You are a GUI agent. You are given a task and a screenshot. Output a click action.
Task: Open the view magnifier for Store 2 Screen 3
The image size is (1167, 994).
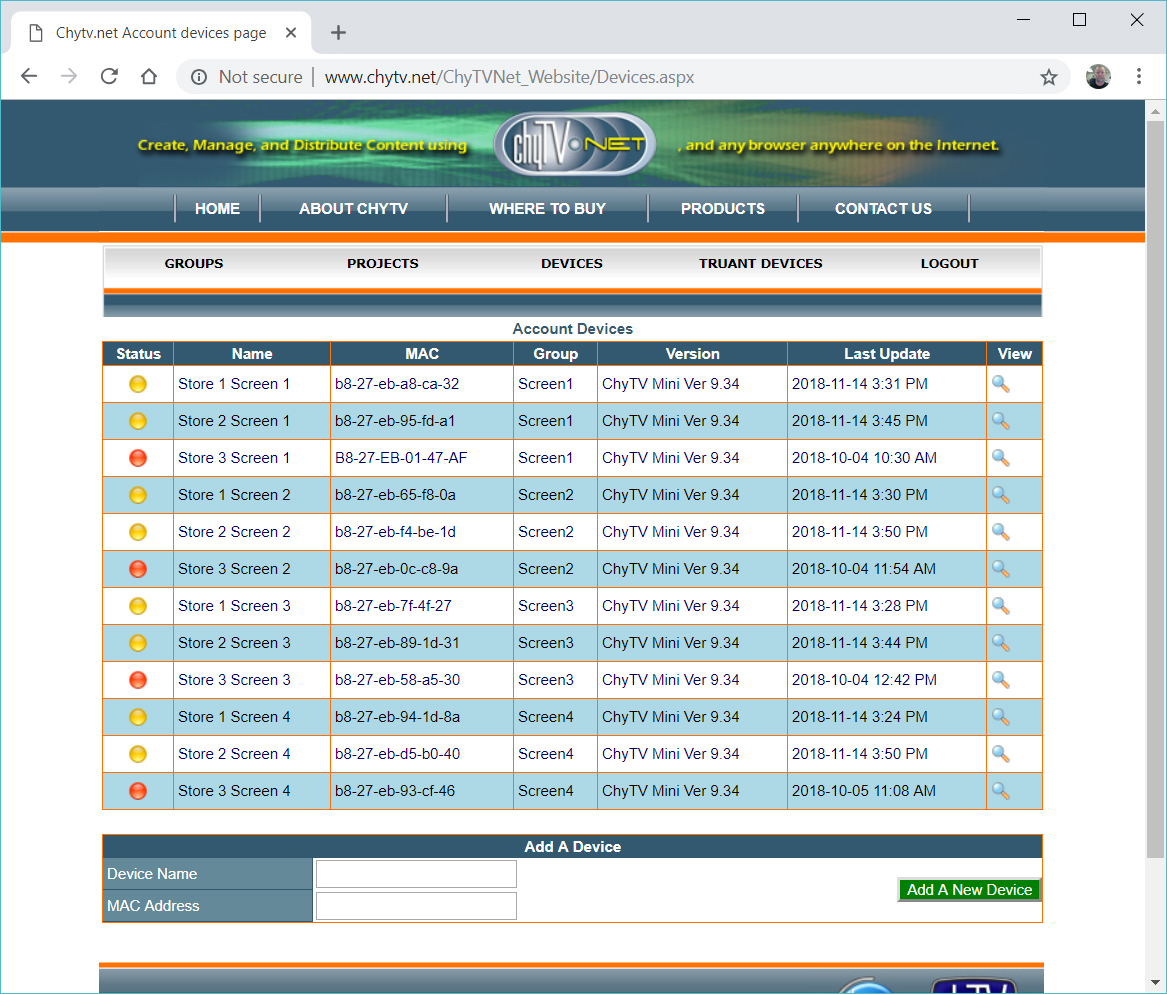click(x=1001, y=643)
